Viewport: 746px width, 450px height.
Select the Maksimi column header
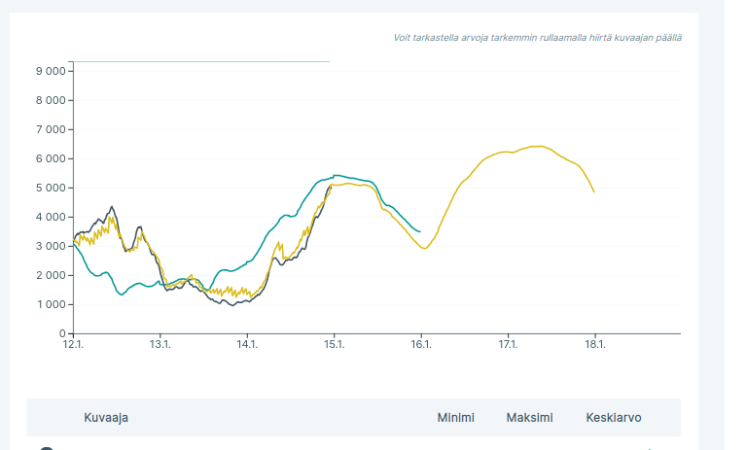coord(530,417)
